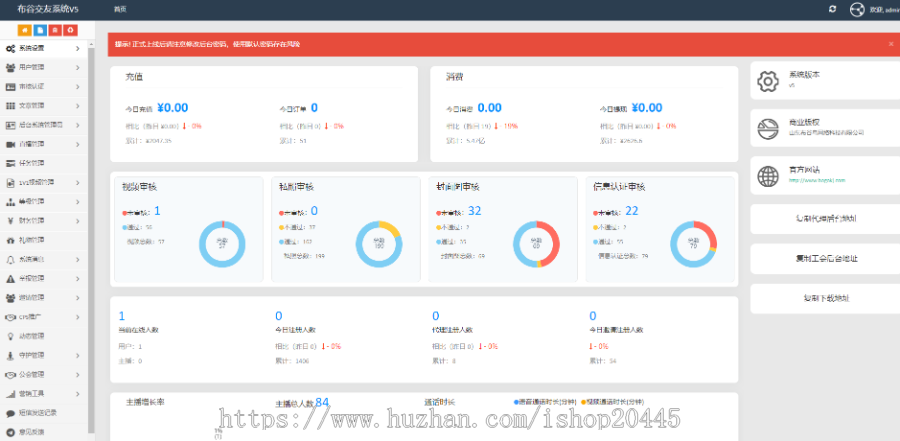900x441 pixels.
Task: Open the 首页 tab in top bar
Action: click(x=120, y=10)
